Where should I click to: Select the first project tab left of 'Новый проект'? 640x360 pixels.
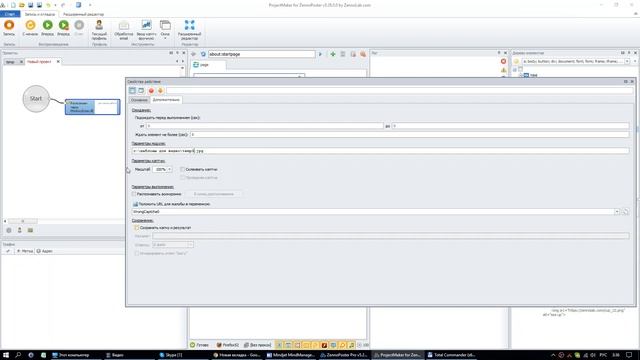pyautogui.click(x=10, y=62)
